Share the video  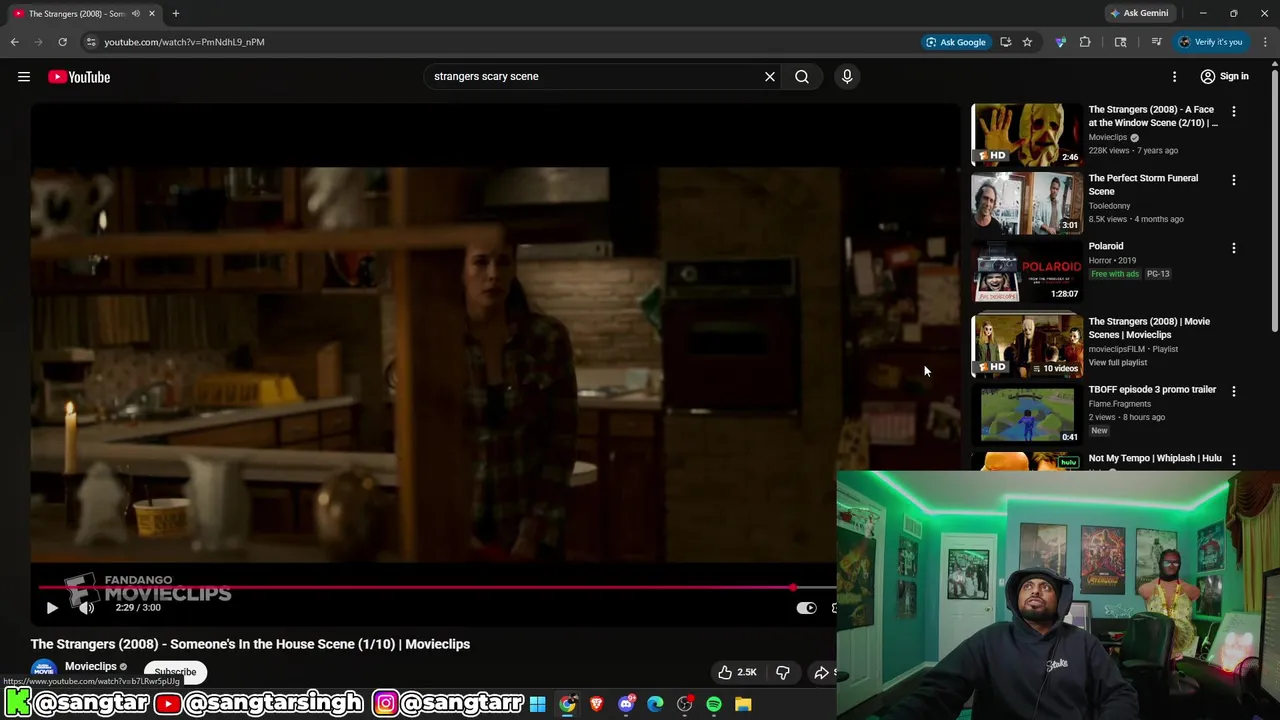click(824, 672)
